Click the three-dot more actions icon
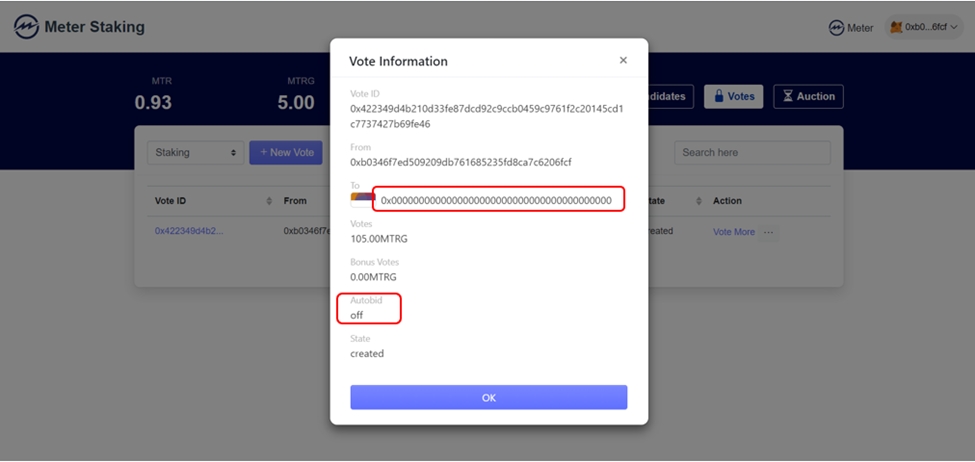975x462 pixels. pos(769,232)
